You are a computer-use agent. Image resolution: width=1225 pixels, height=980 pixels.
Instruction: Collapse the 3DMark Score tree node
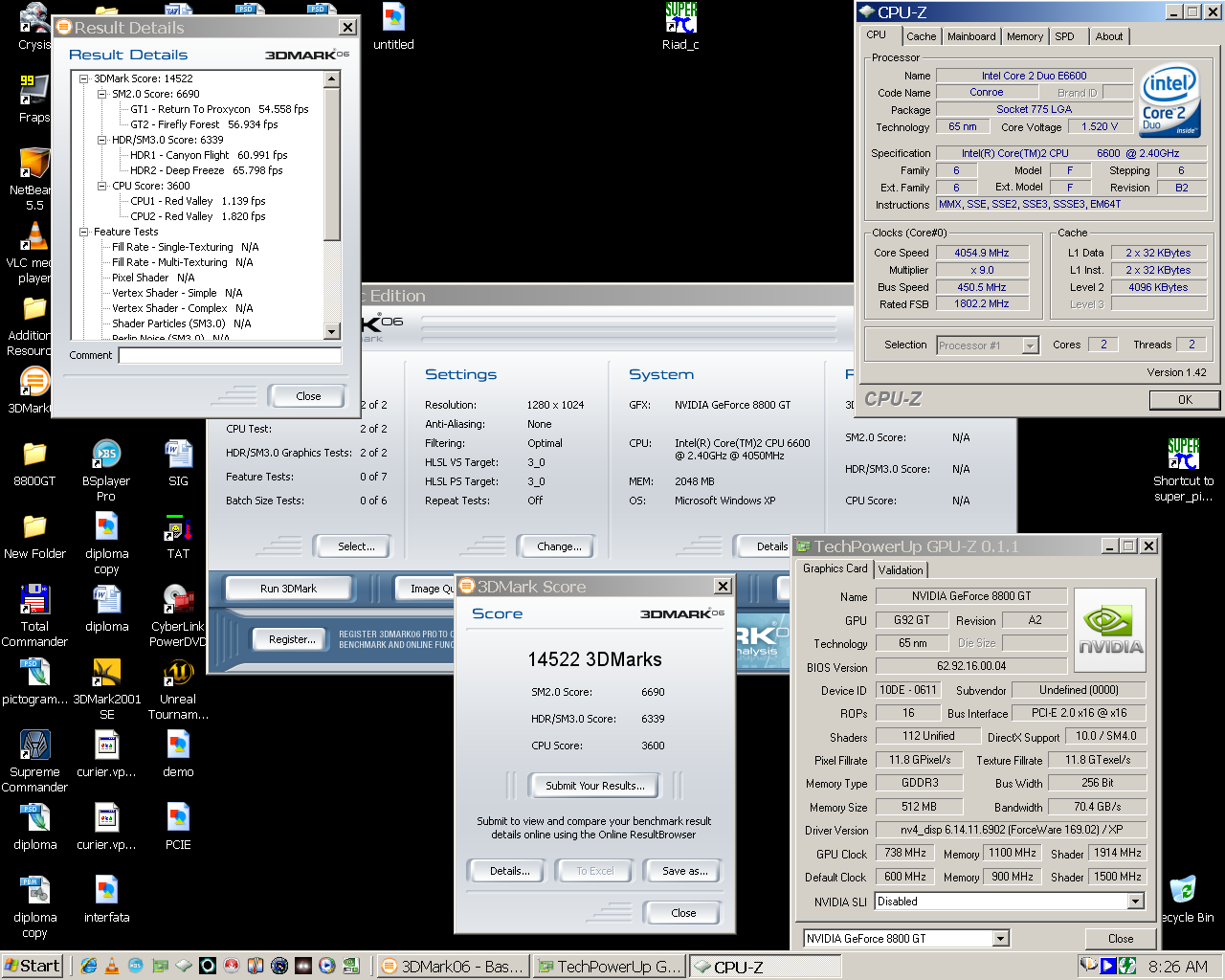point(84,78)
